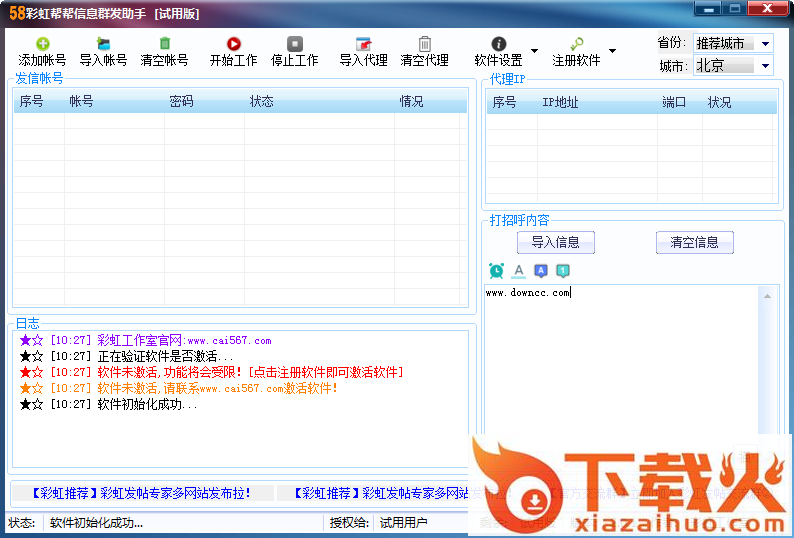The height and width of the screenshot is (538, 794).
Task: Click the first 彩虹推荐 banner link
Action: pos(141,493)
